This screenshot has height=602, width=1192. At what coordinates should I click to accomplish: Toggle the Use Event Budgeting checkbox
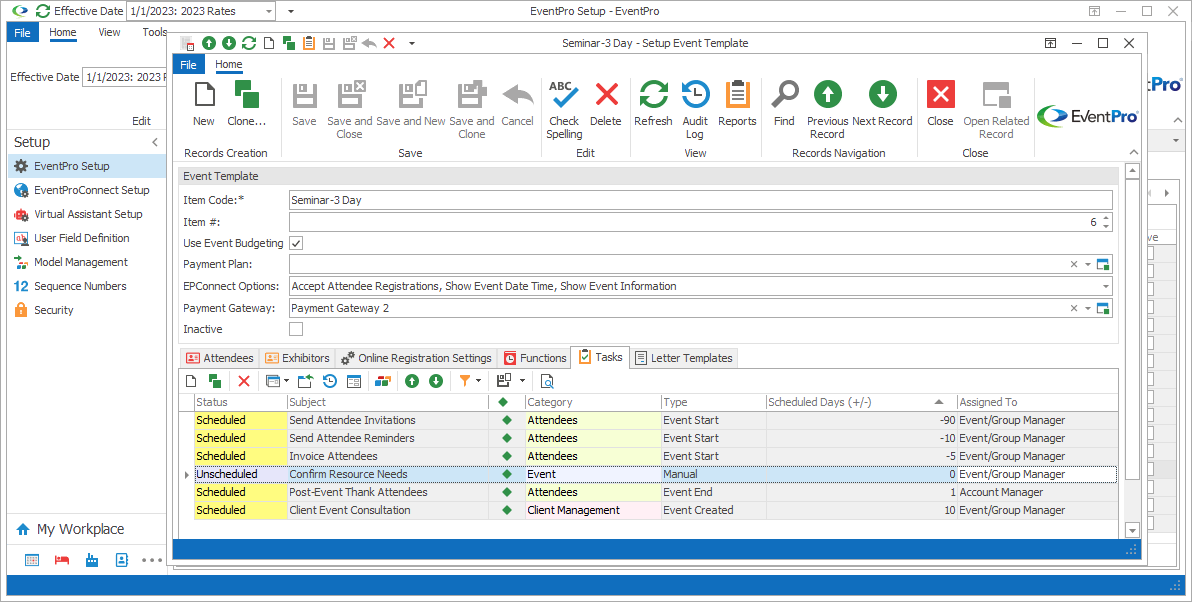(x=296, y=243)
